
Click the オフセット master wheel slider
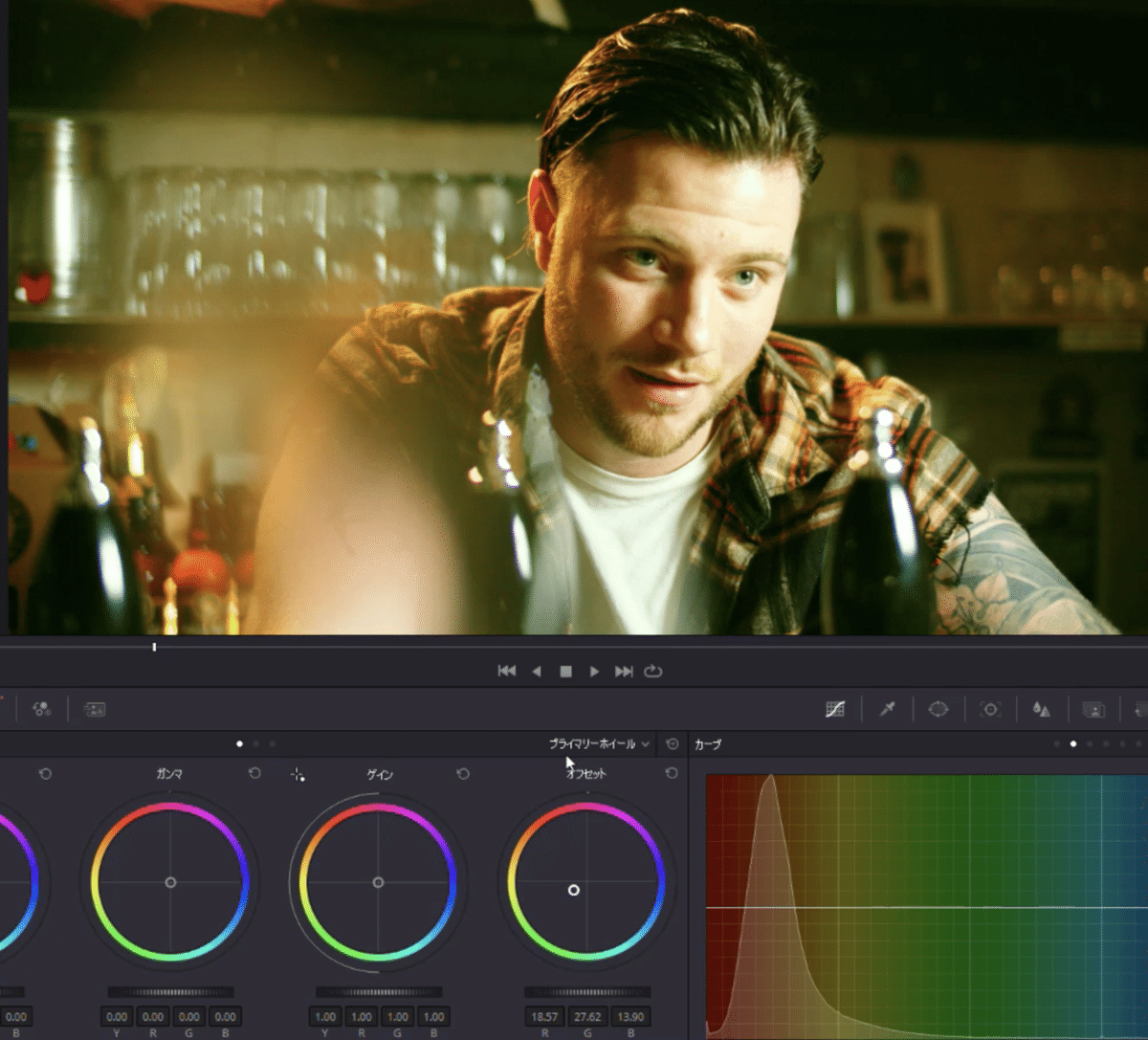[587, 992]
